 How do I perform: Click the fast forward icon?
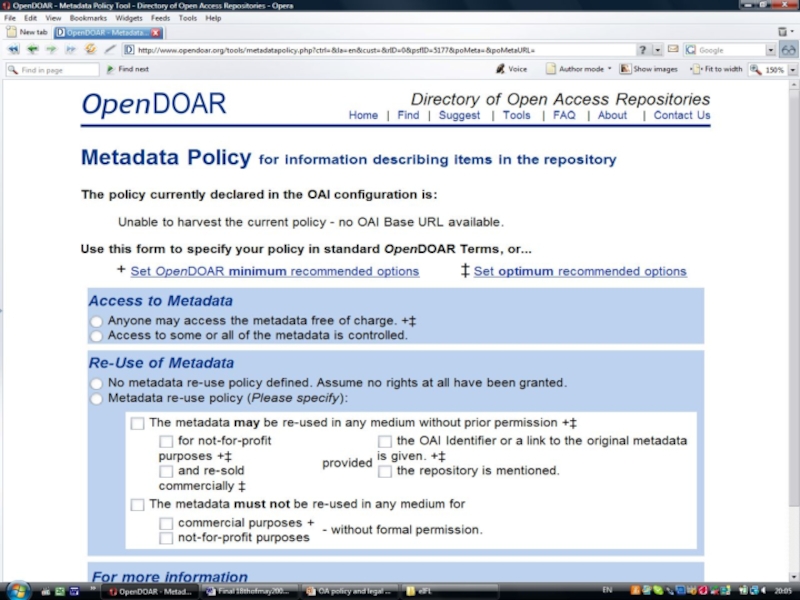[70, 49]
